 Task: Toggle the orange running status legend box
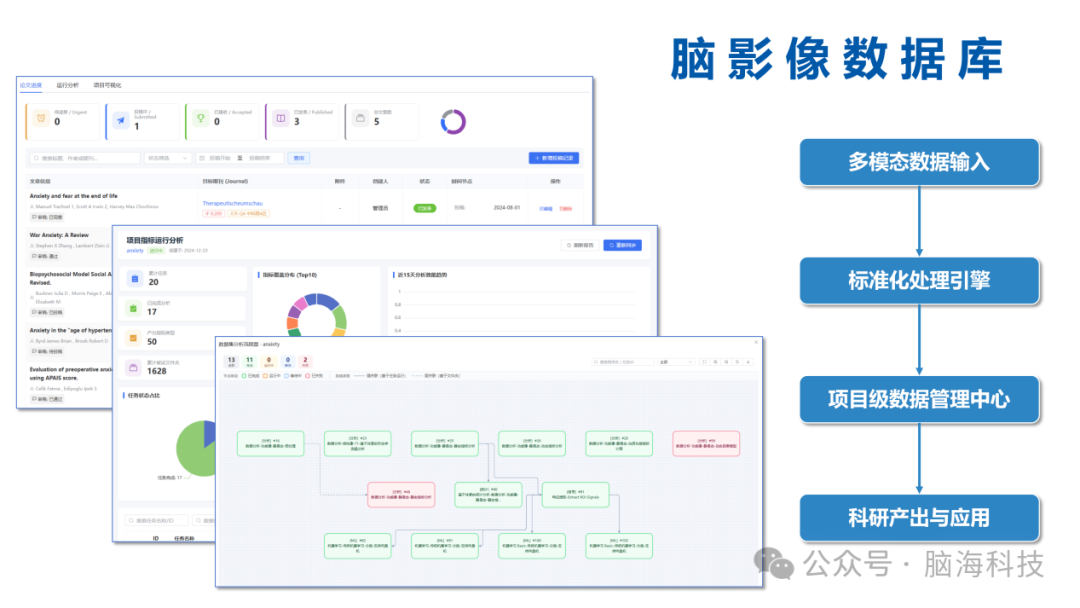[265, 376]
